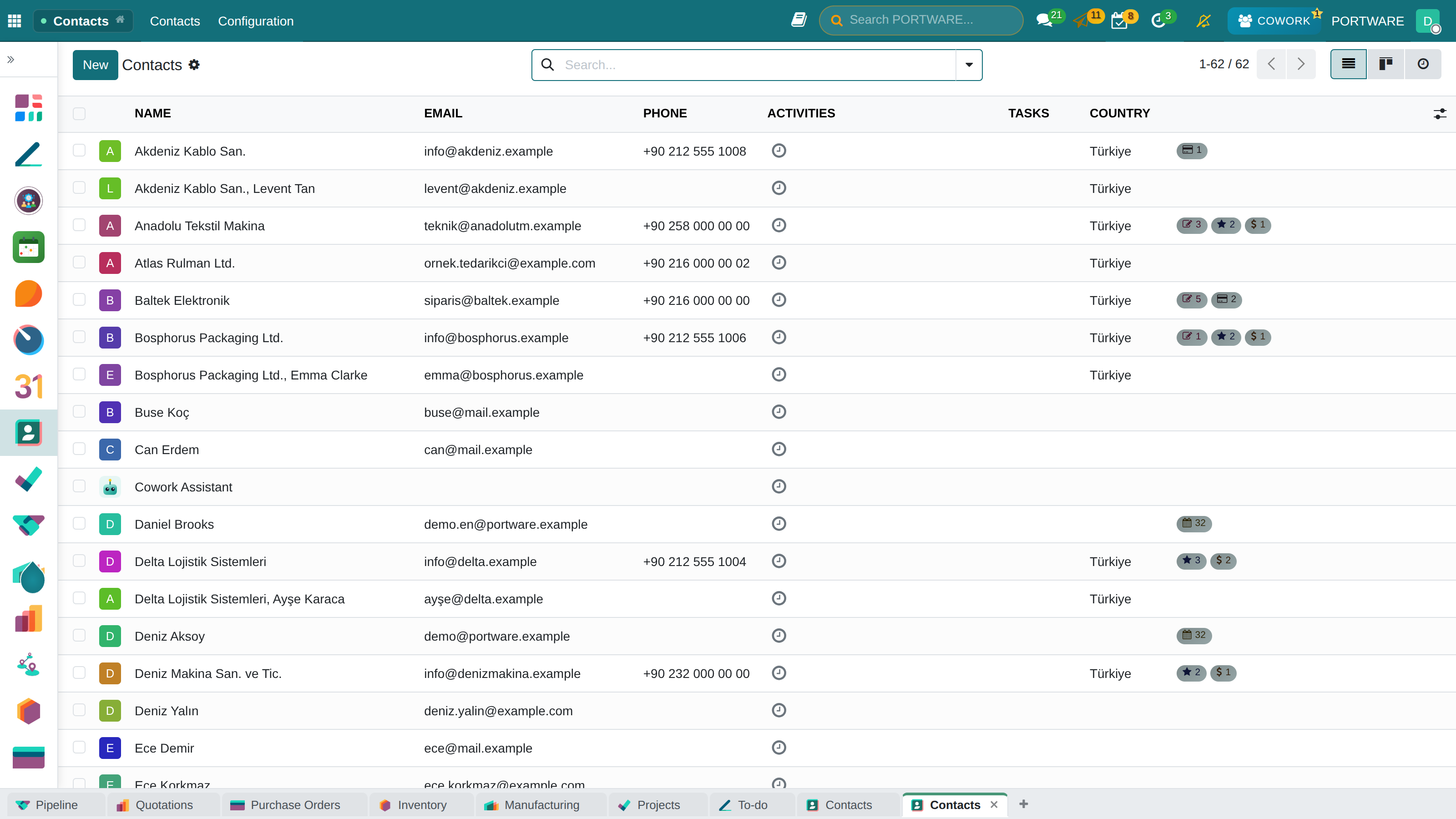
Task: Switch to kanban view
Action: tap(1385, 64)
